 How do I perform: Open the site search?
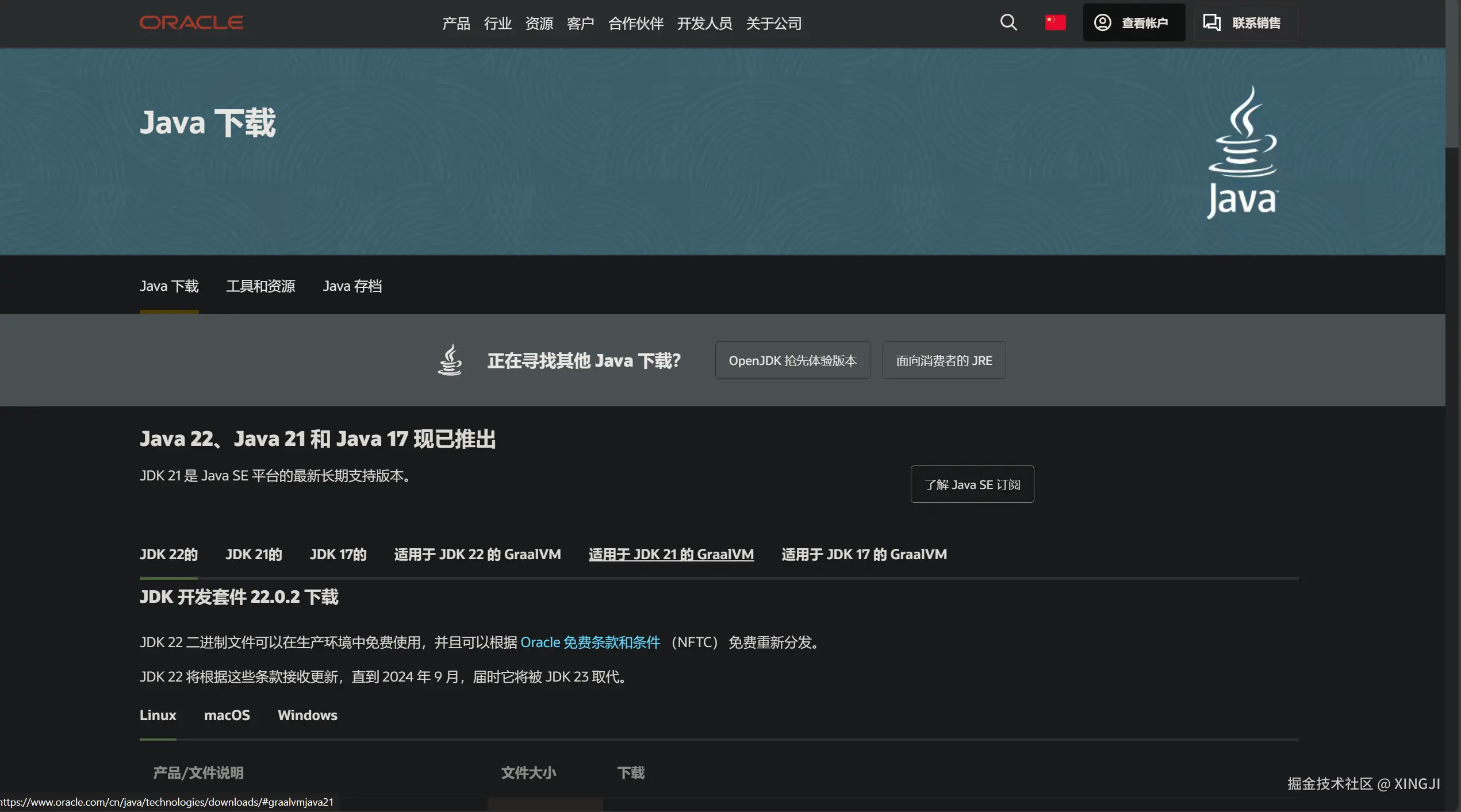coord(1008,22)
